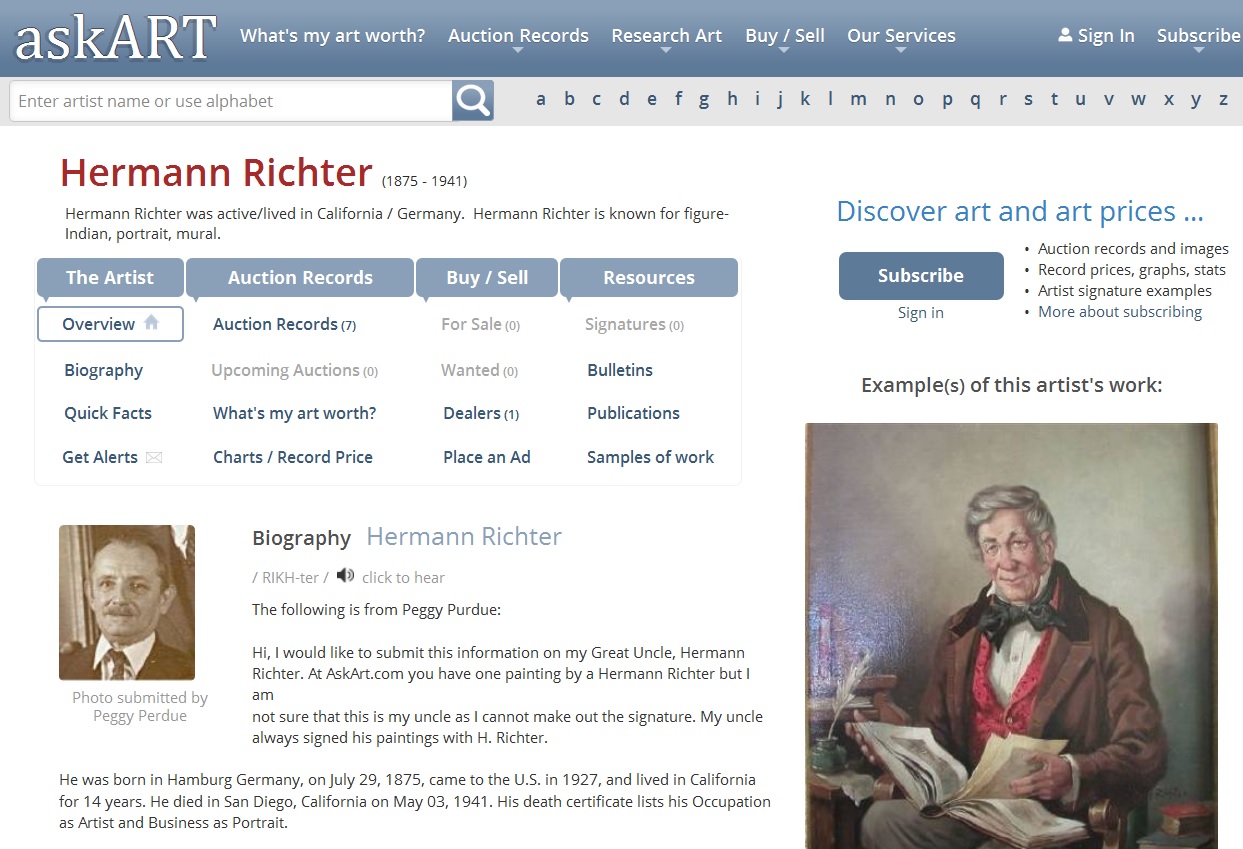The width and height of the screenshot is (1243, 849).
Task: Browse artists starting with letter z
Action: [x=1223, y=99]
